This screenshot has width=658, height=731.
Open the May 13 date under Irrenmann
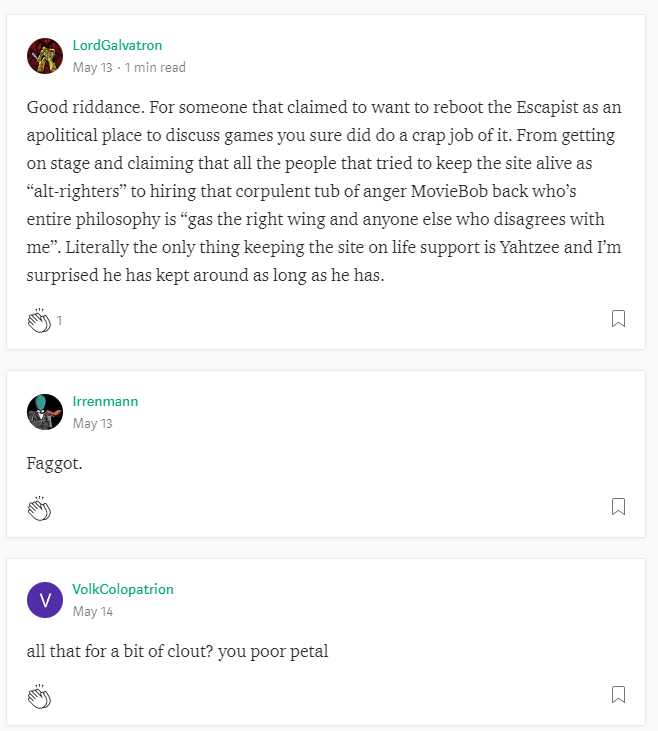pyautogui.click(x=93, y=424)
